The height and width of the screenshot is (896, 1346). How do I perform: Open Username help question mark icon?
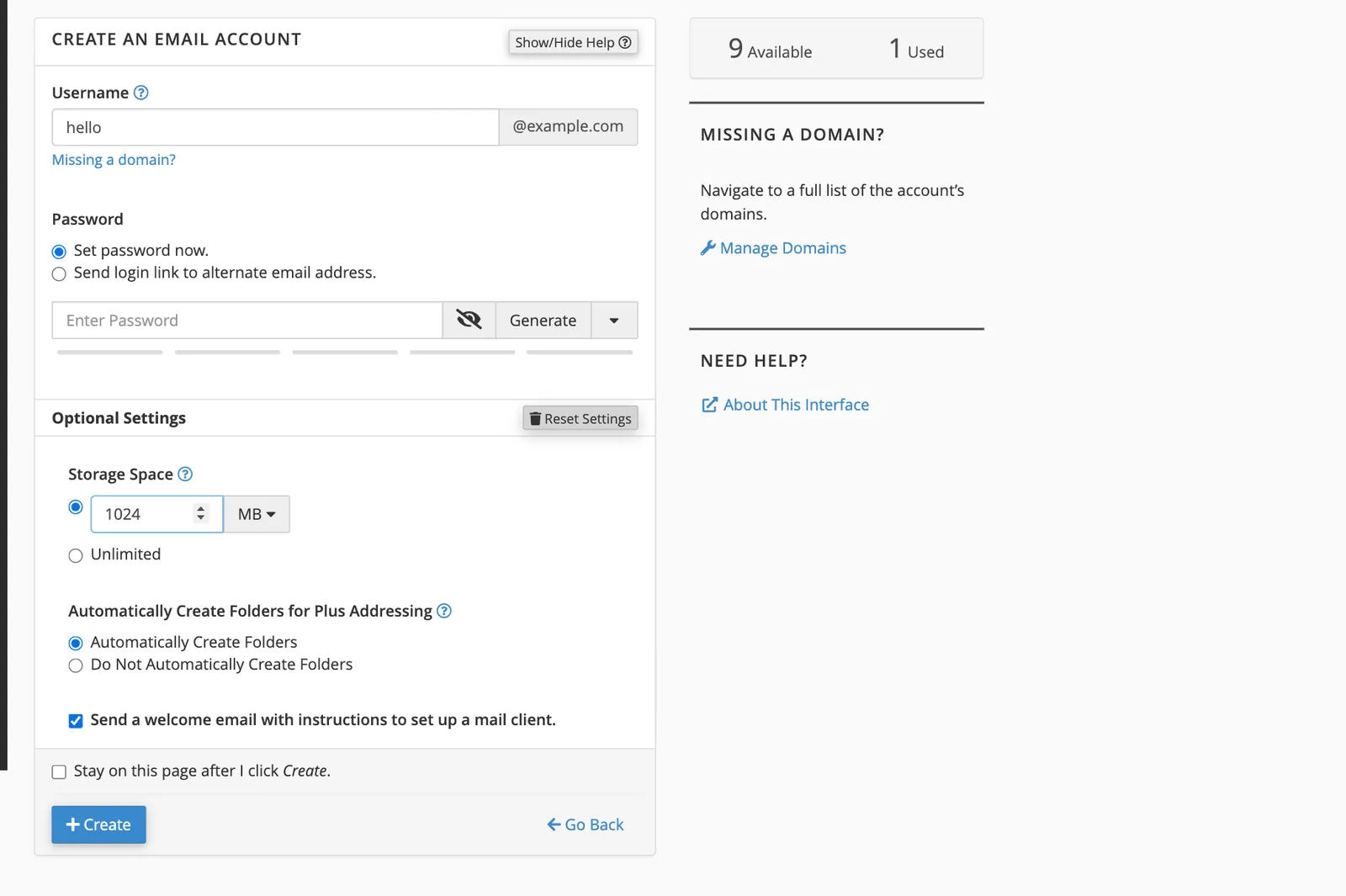[141, 93]
